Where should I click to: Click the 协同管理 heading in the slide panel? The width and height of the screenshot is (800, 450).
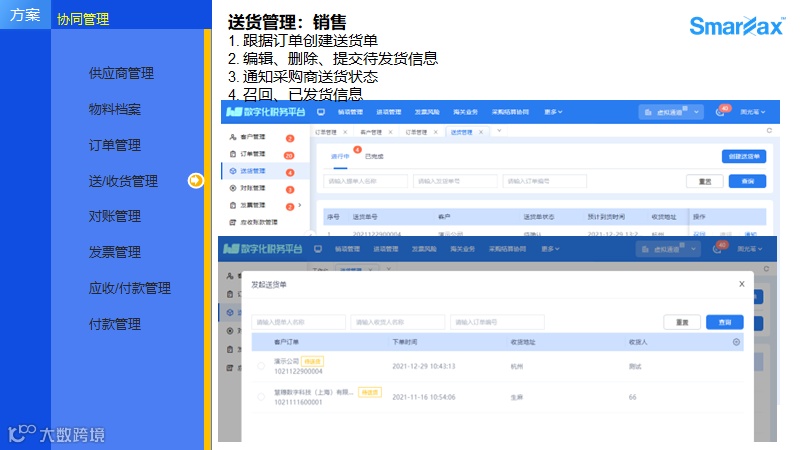[x=83, y=19]
